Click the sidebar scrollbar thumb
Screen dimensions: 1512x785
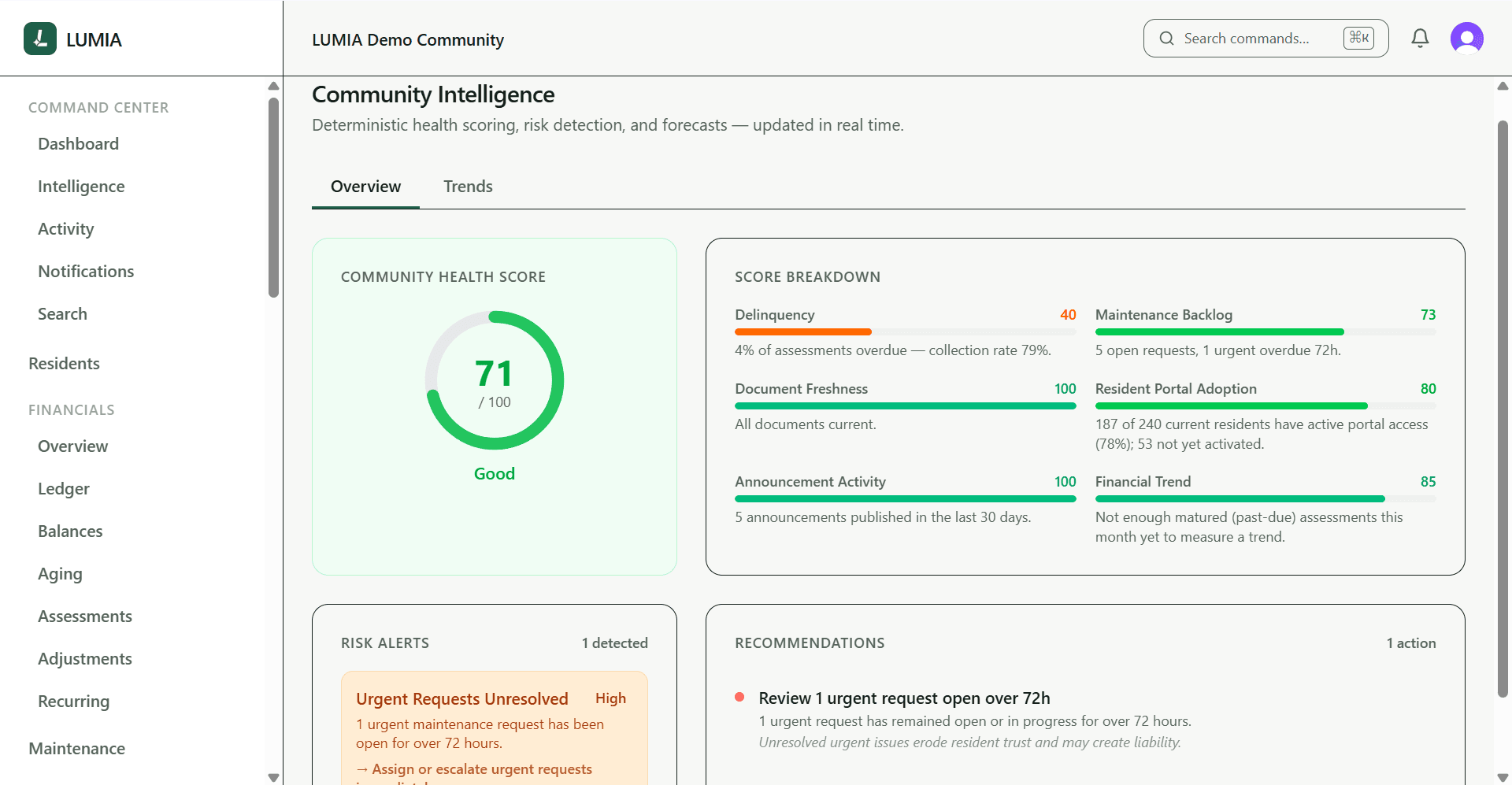point(273,197)
